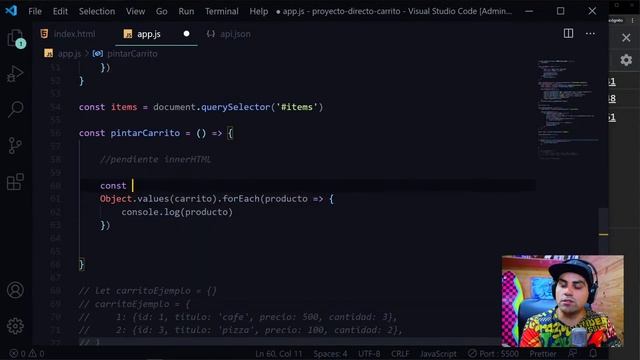Screen dimensions: 640x360
Task: Open the Extensions view
Action: 16,182
